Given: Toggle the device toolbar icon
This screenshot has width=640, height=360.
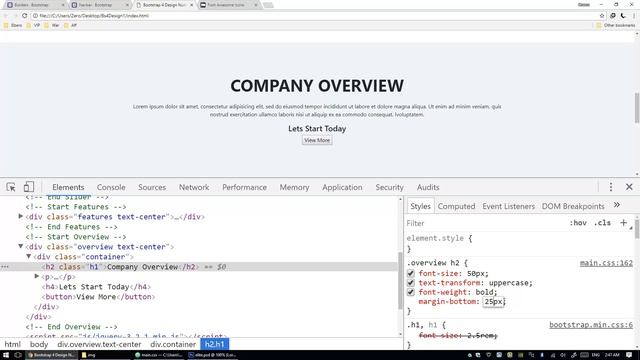Looking at the screenshot, I should (29, 187).
